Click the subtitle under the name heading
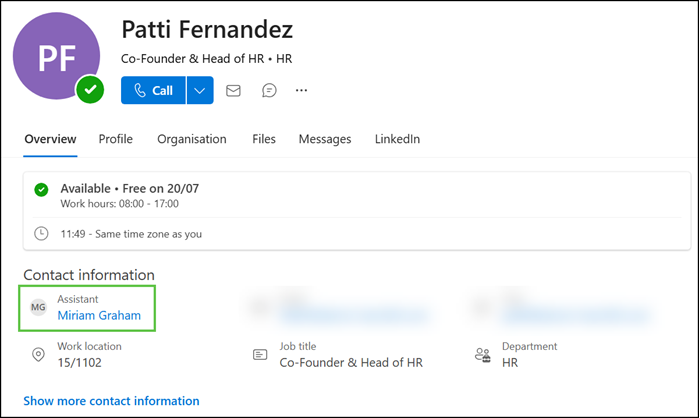Screen dimensions: 700x418 click(x=207, y=59)
